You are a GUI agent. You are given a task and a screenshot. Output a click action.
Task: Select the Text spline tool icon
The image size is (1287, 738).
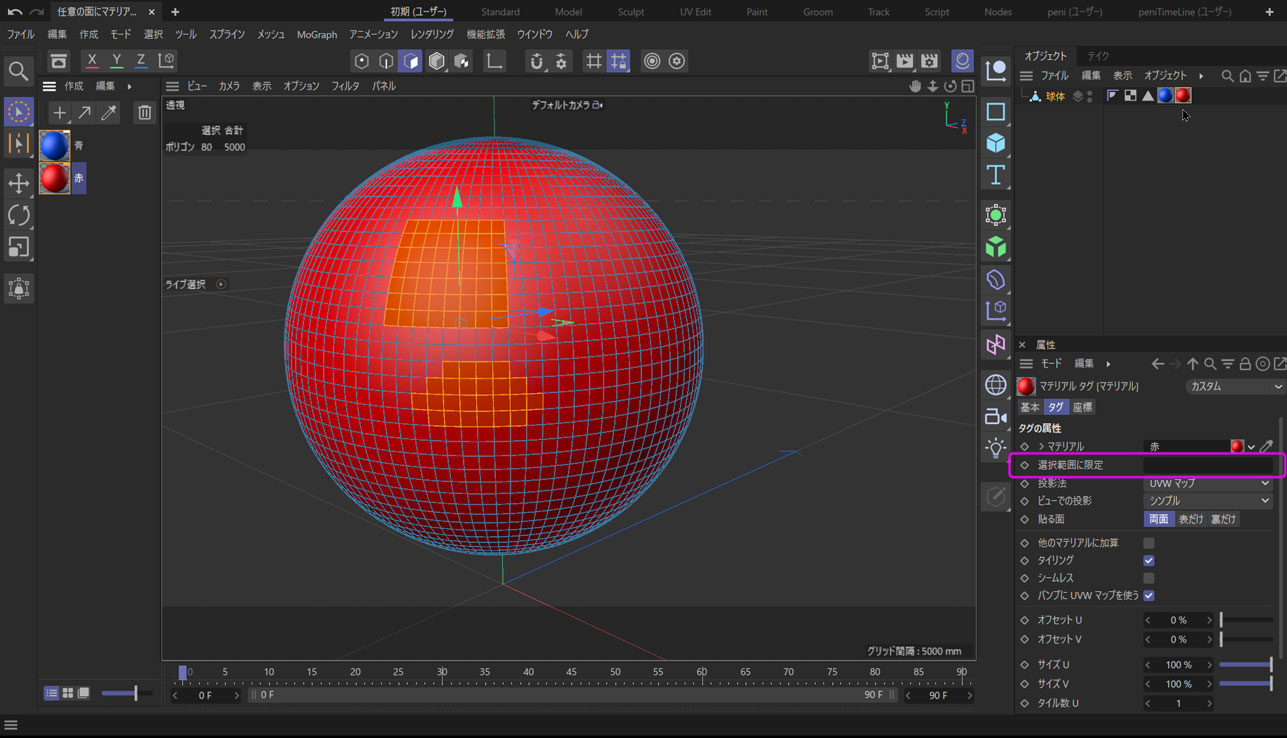[995, 175]
